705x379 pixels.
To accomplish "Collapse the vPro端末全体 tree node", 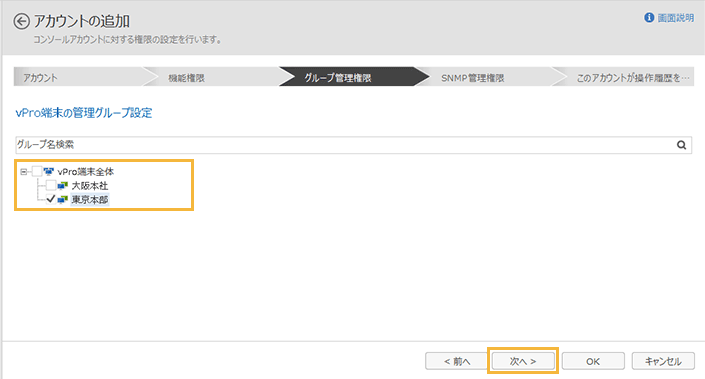I will point(23,171).
